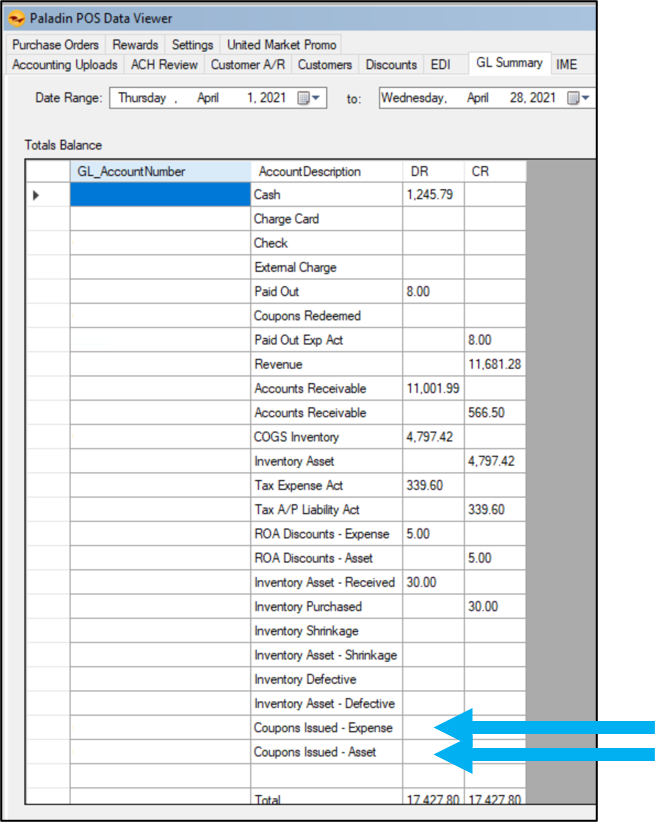Viewport: 655px width, 822px height.
Task: Click the end date field showing April 28, 2021
Action: point(487,98)
